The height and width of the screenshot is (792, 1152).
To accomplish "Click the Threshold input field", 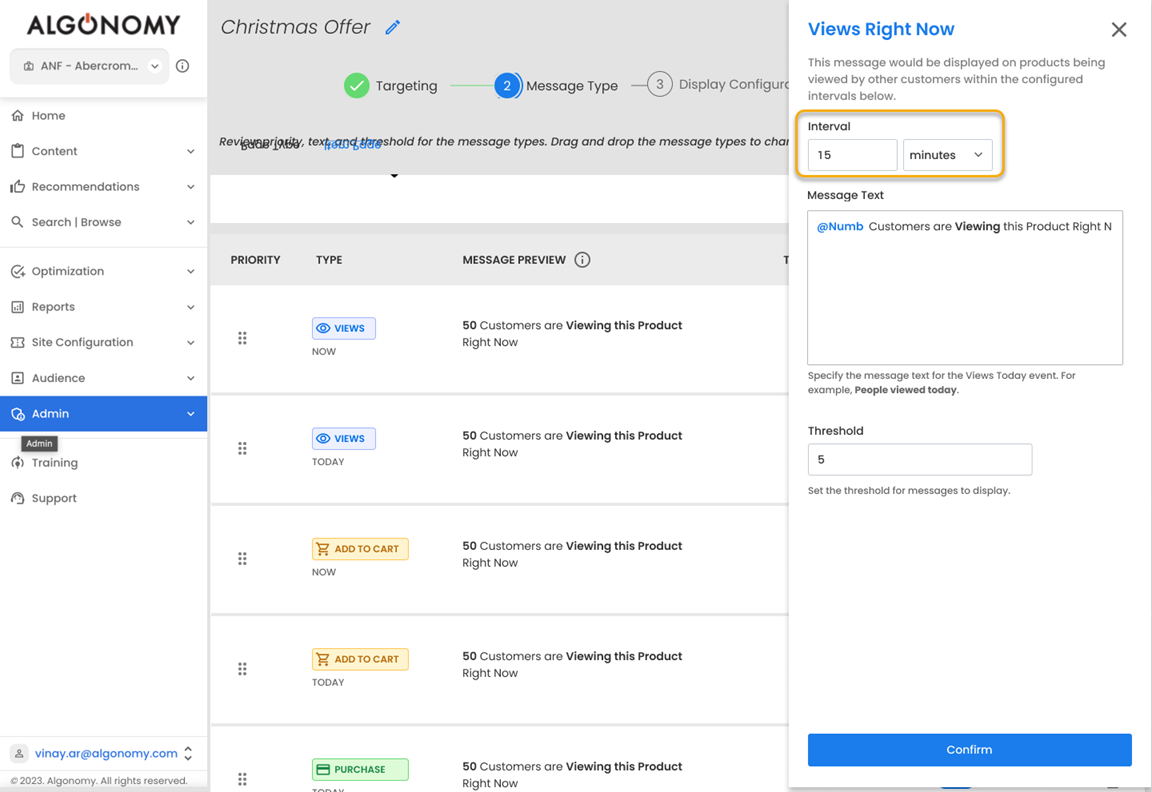I will coord(919,460).
